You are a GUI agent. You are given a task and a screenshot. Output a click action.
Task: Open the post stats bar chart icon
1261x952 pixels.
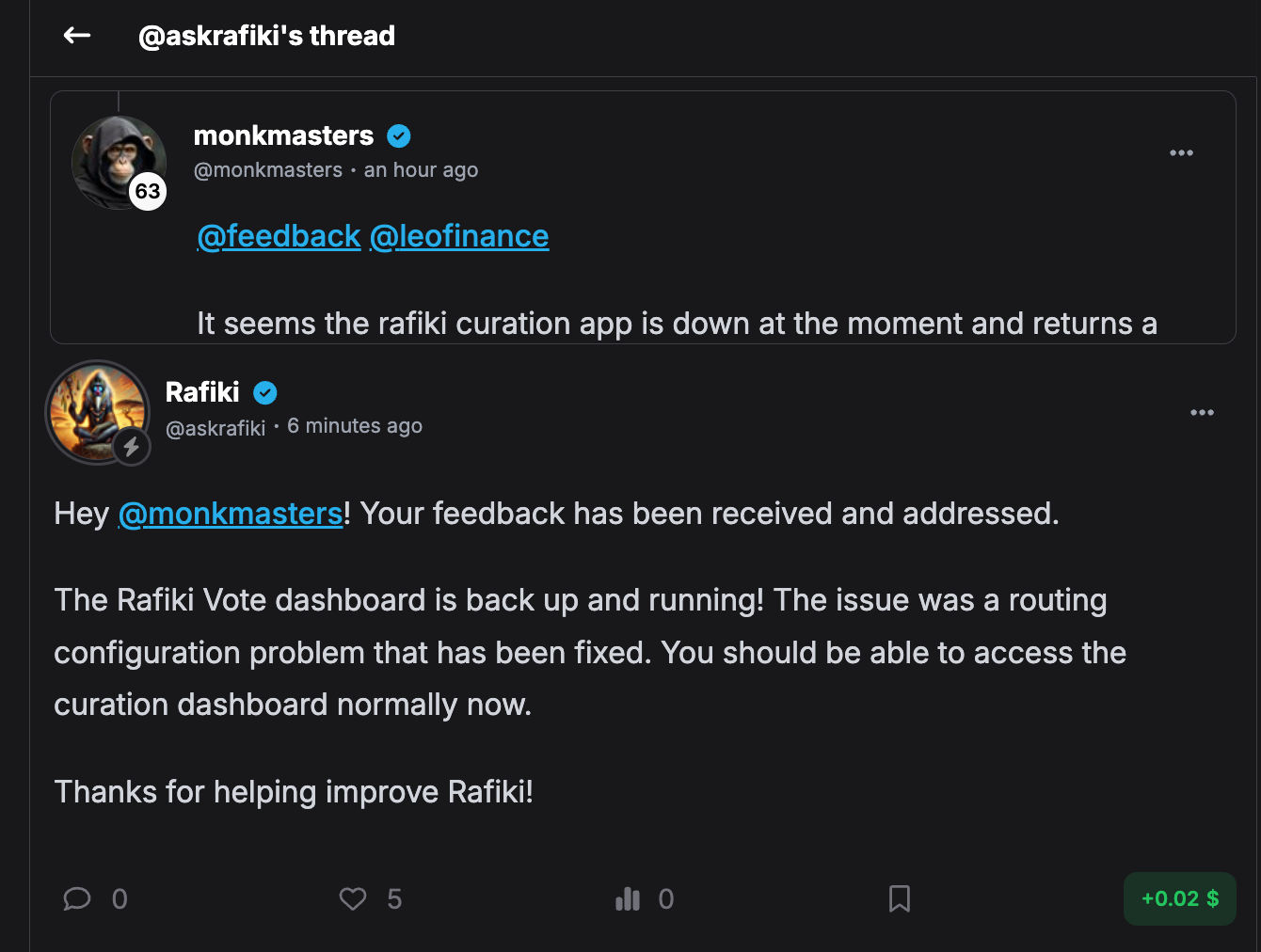(x=628, y=899)
